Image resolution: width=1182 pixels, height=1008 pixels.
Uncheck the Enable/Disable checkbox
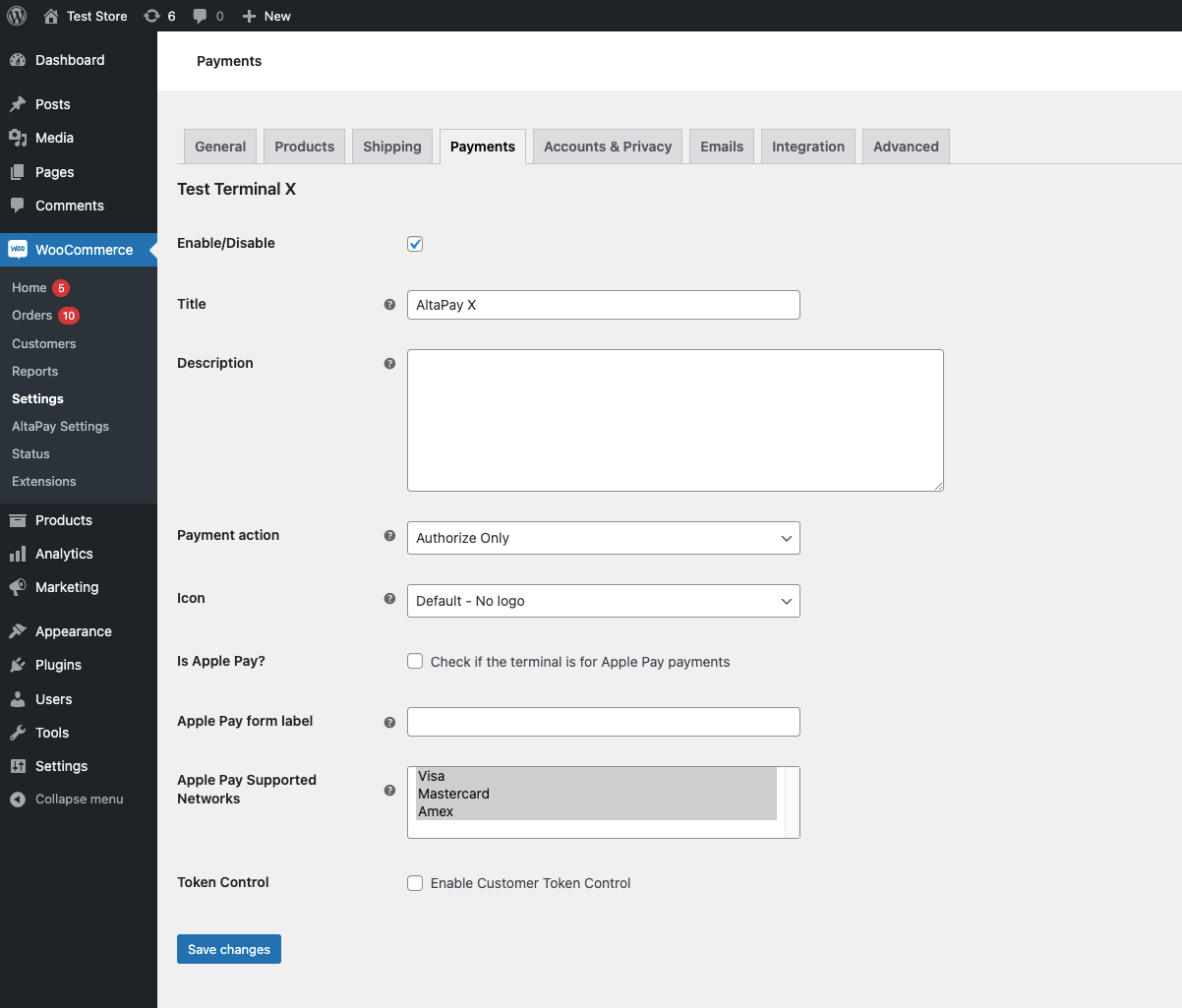[x=415, y=244]
